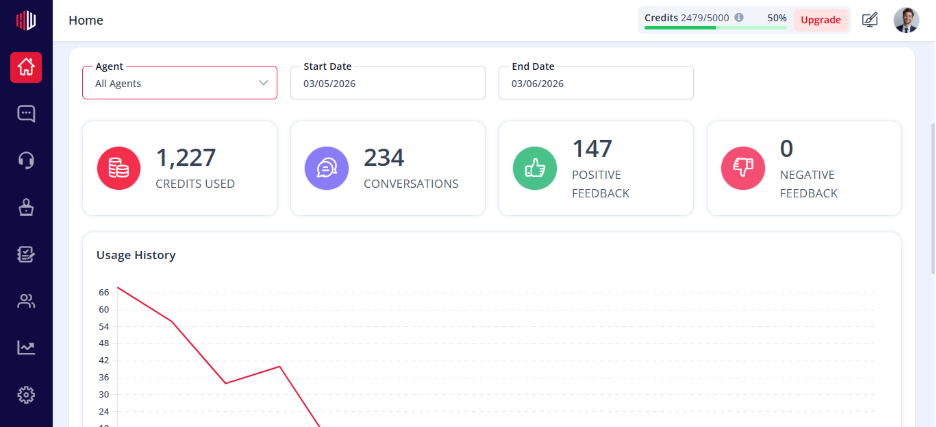This screenshot has height=427, width=936.
Task: Click the app logo in the sidebar
Action: click(26, 20)
